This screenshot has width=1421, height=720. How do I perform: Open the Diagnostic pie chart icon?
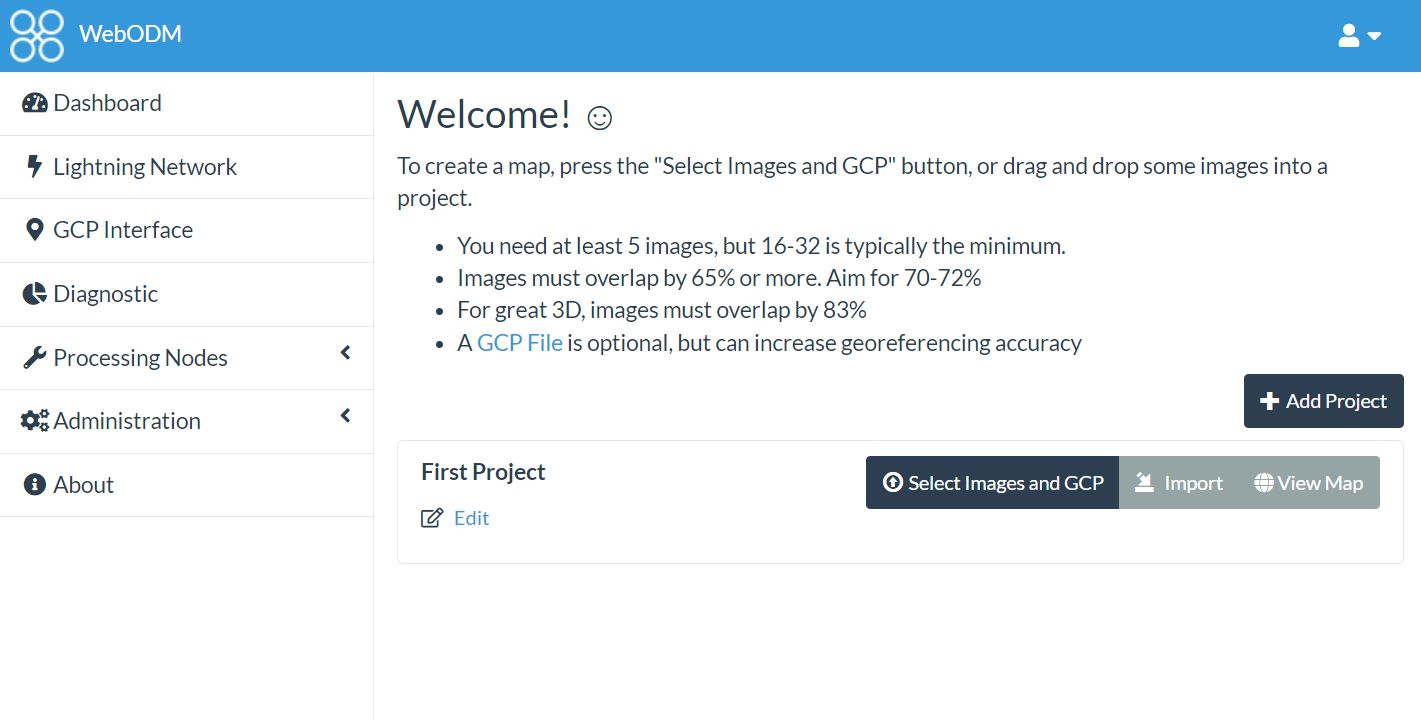coord(35,294)
